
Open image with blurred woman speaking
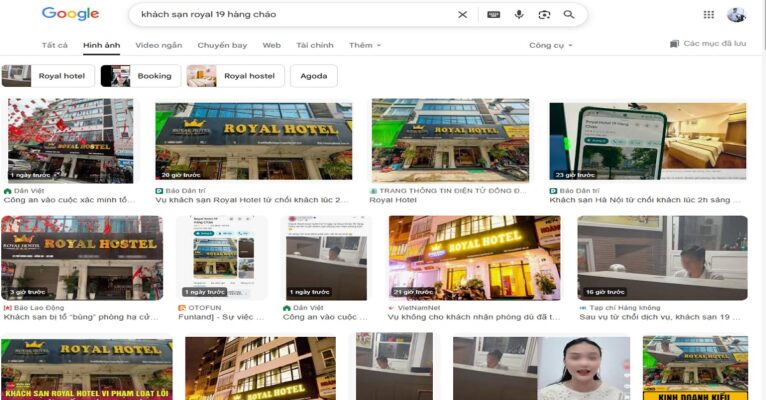[541, 368]
